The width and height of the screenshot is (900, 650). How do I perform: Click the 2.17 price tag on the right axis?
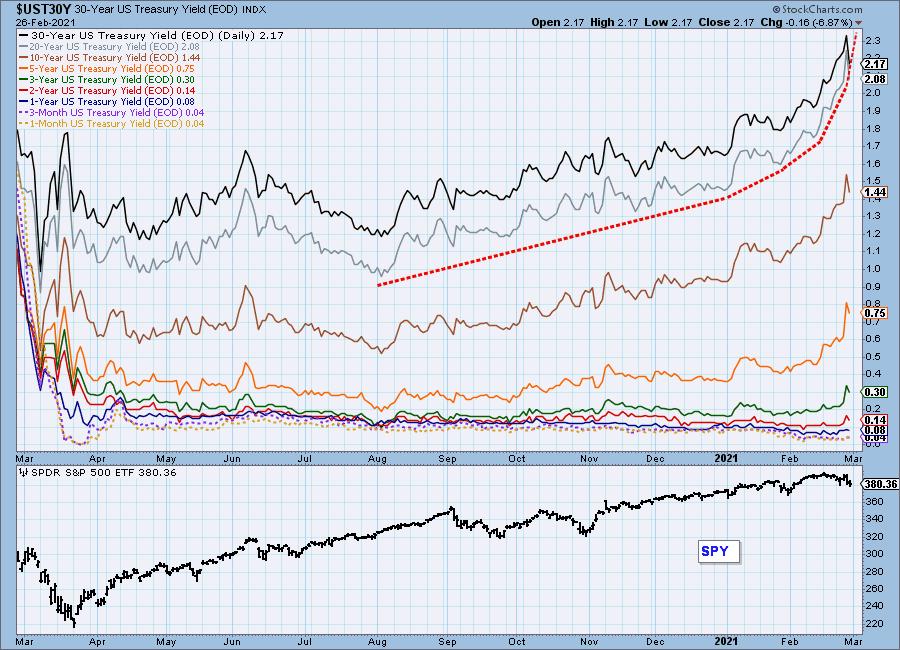(x=875, y=64)
